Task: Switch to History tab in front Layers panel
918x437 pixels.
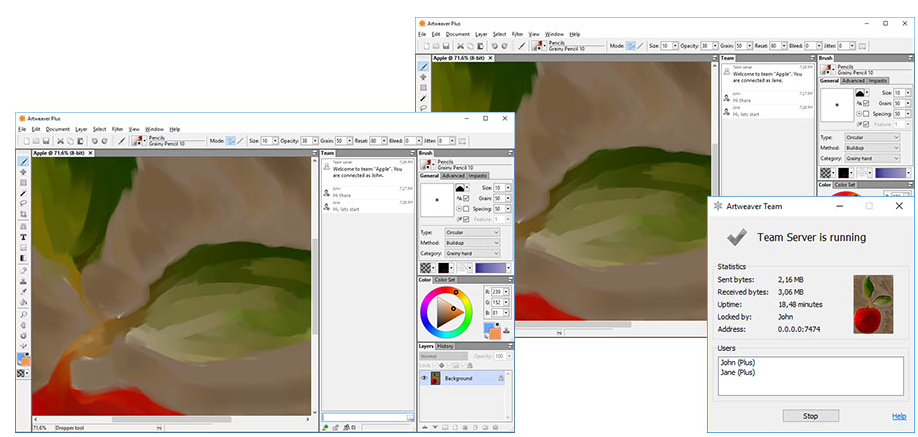Action: click(x=445, y=346)
